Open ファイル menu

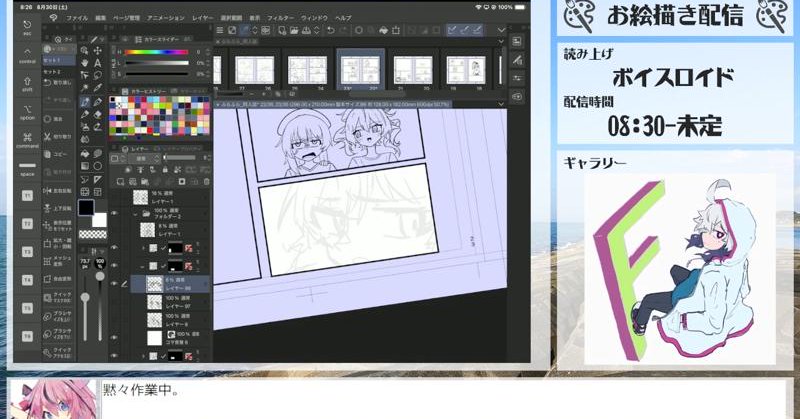pos(77,18)
